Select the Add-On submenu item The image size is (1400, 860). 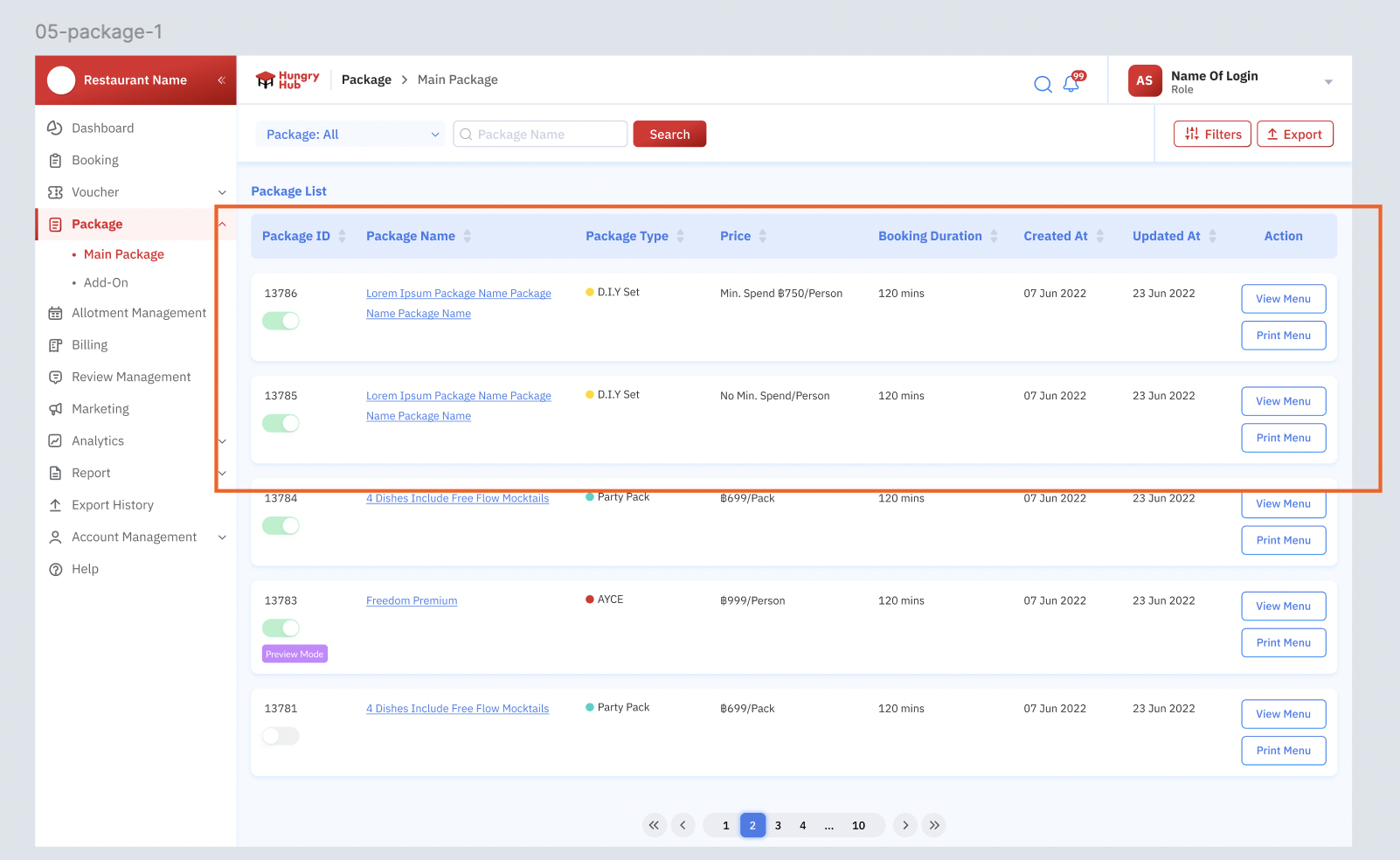coord(106,283)
